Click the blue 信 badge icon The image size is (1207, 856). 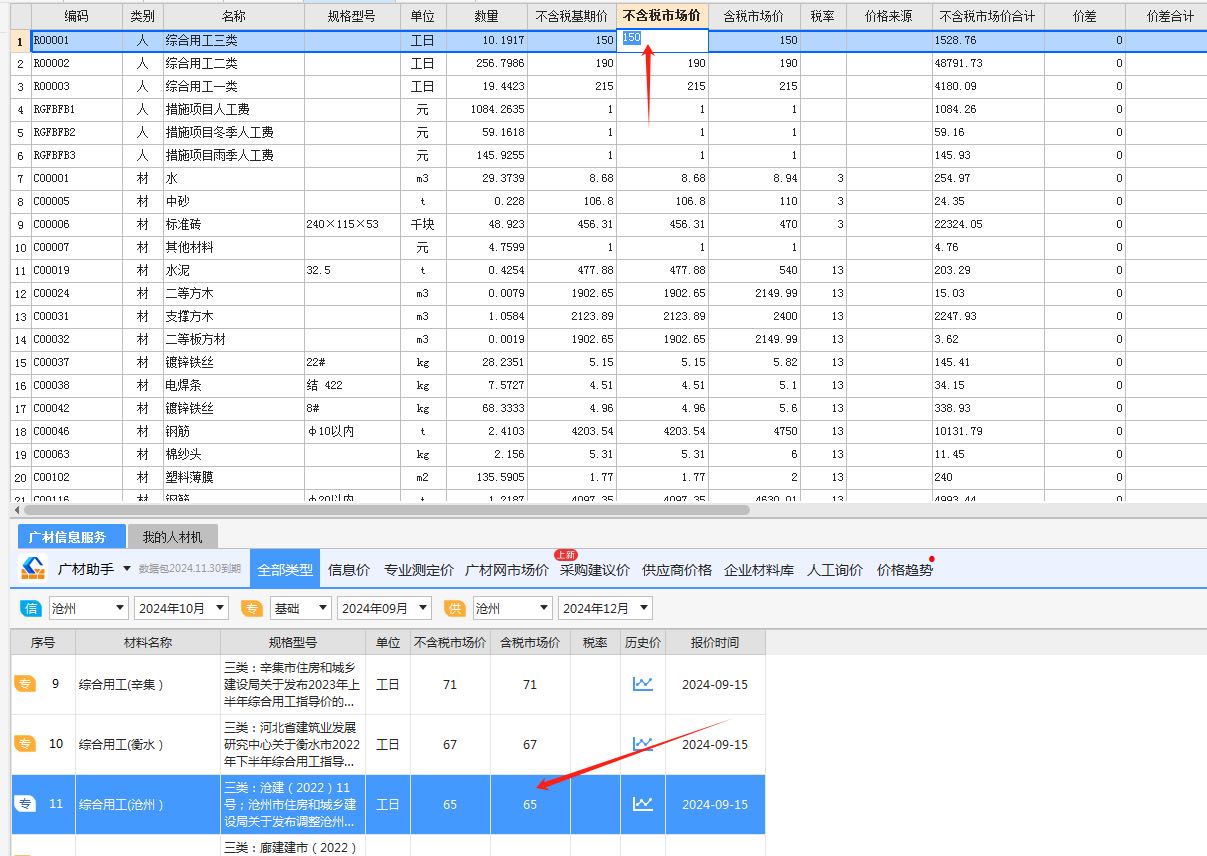click(x=32, y=608)
